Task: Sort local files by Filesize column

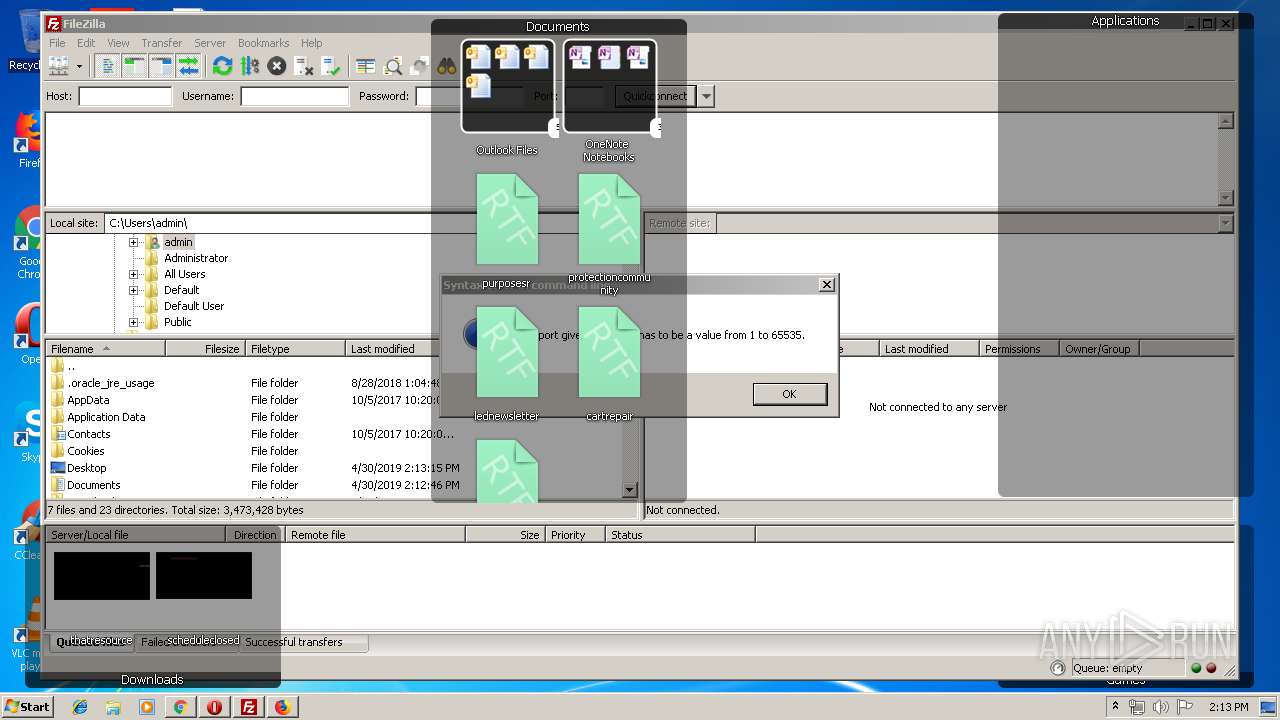Action: click(x=206, y=349)
